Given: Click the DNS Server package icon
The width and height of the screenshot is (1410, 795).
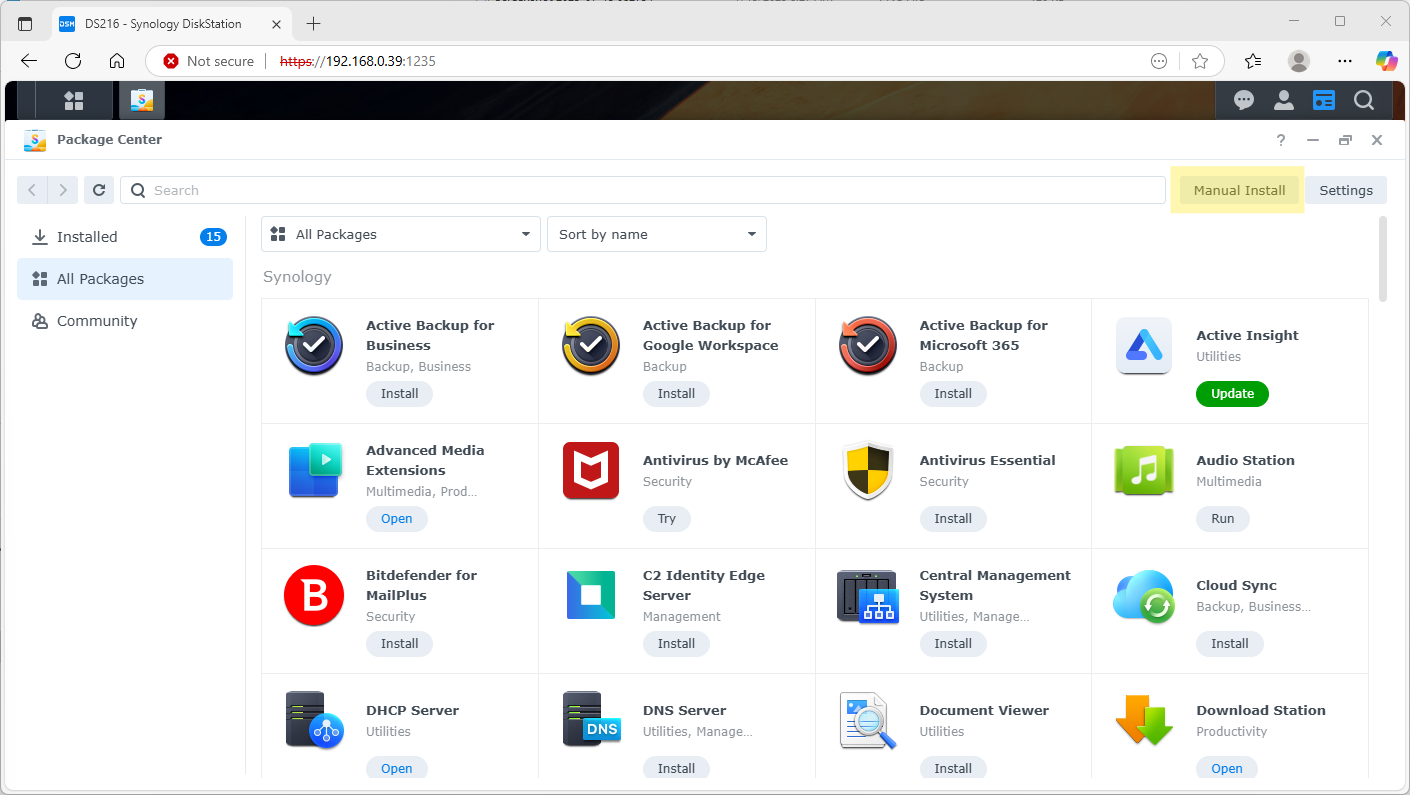Looking at the screenshot, I should tap(591, 720).
